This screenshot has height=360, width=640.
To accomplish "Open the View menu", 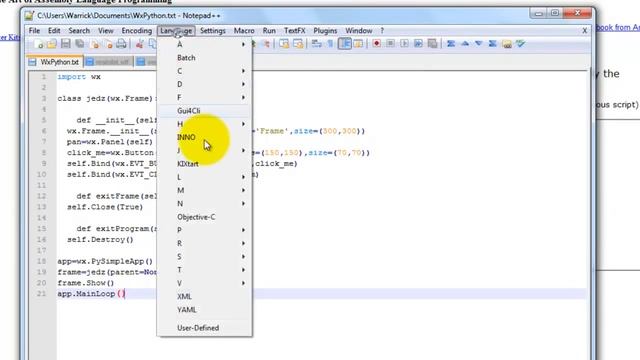I will pos(105,31).
